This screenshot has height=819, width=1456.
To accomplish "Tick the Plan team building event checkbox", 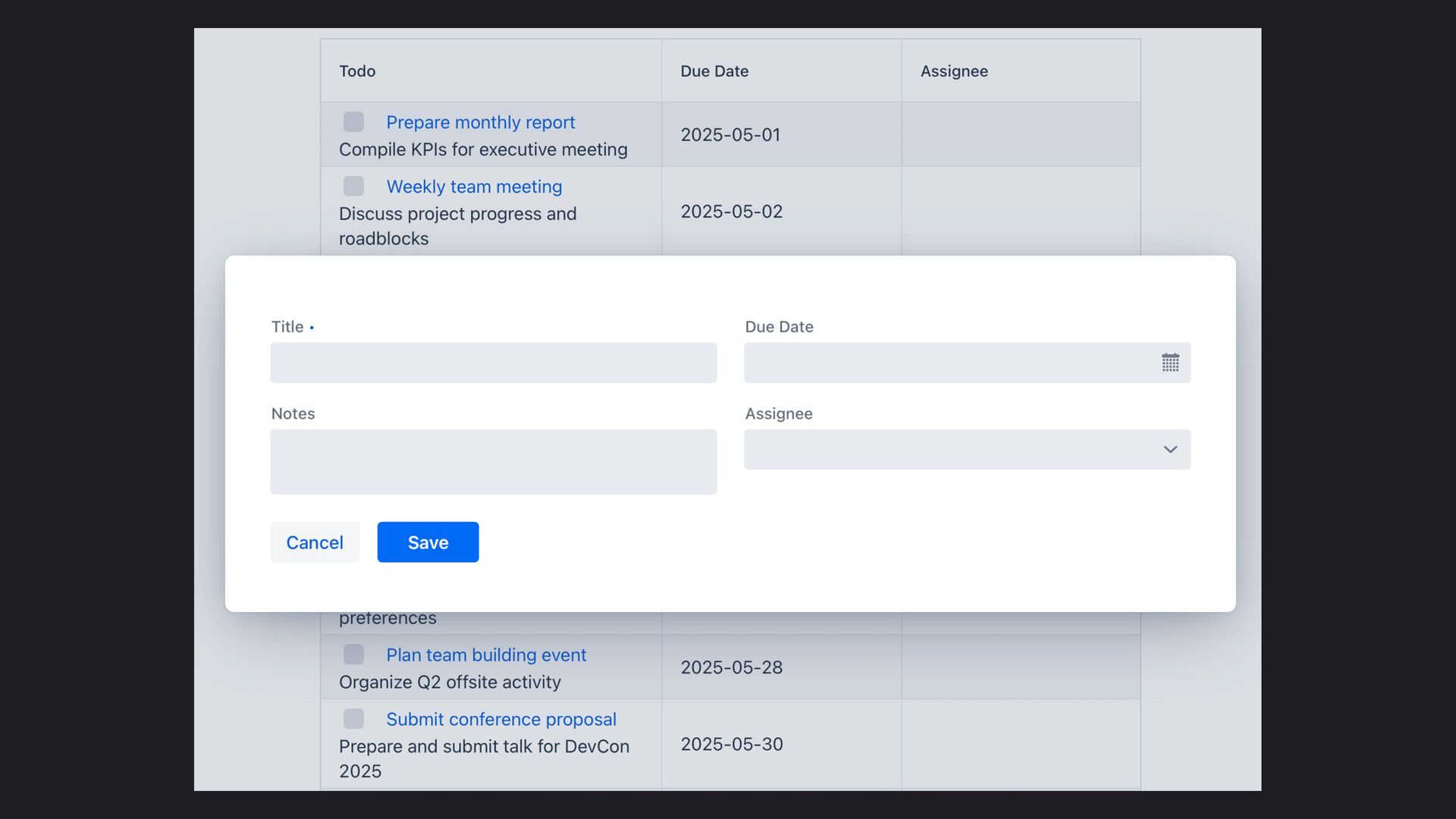I will click(353, 654).
